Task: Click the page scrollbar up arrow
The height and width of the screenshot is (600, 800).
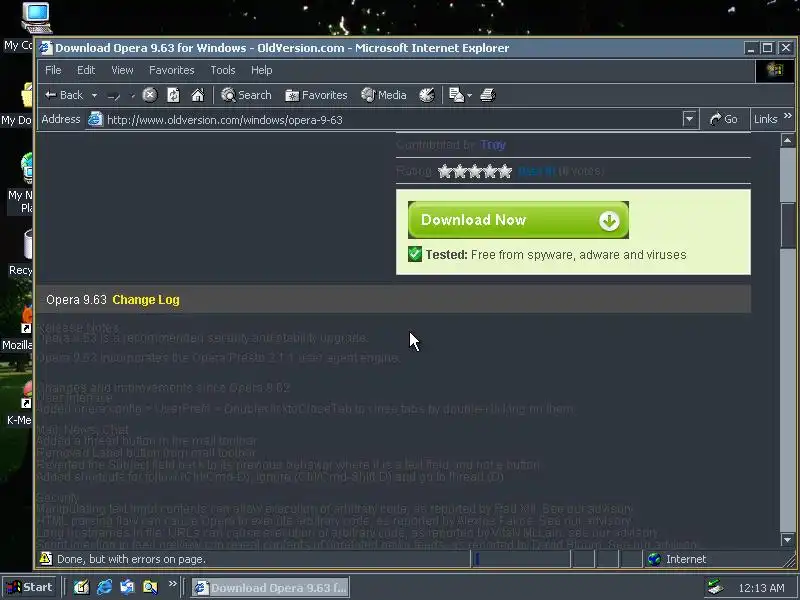Action: (x=787, y=140)
